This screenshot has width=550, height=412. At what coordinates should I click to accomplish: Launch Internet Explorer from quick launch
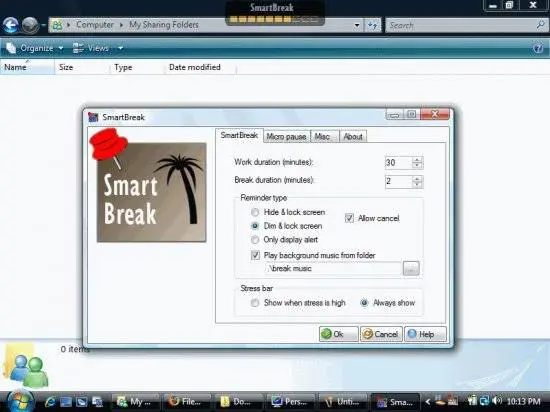click(x=50, y=401)
